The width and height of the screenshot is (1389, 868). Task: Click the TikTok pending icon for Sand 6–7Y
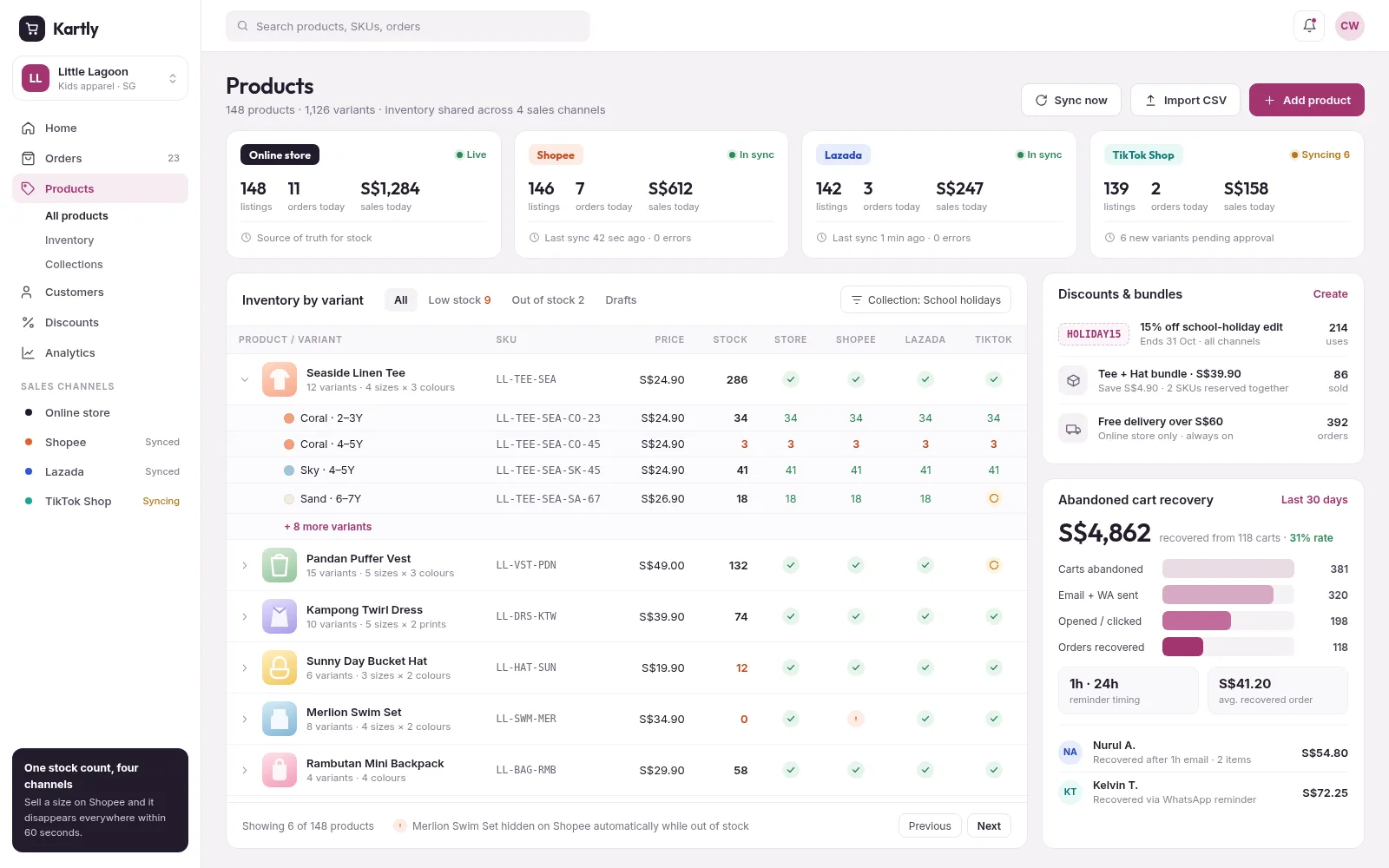(x=994, y=498)
